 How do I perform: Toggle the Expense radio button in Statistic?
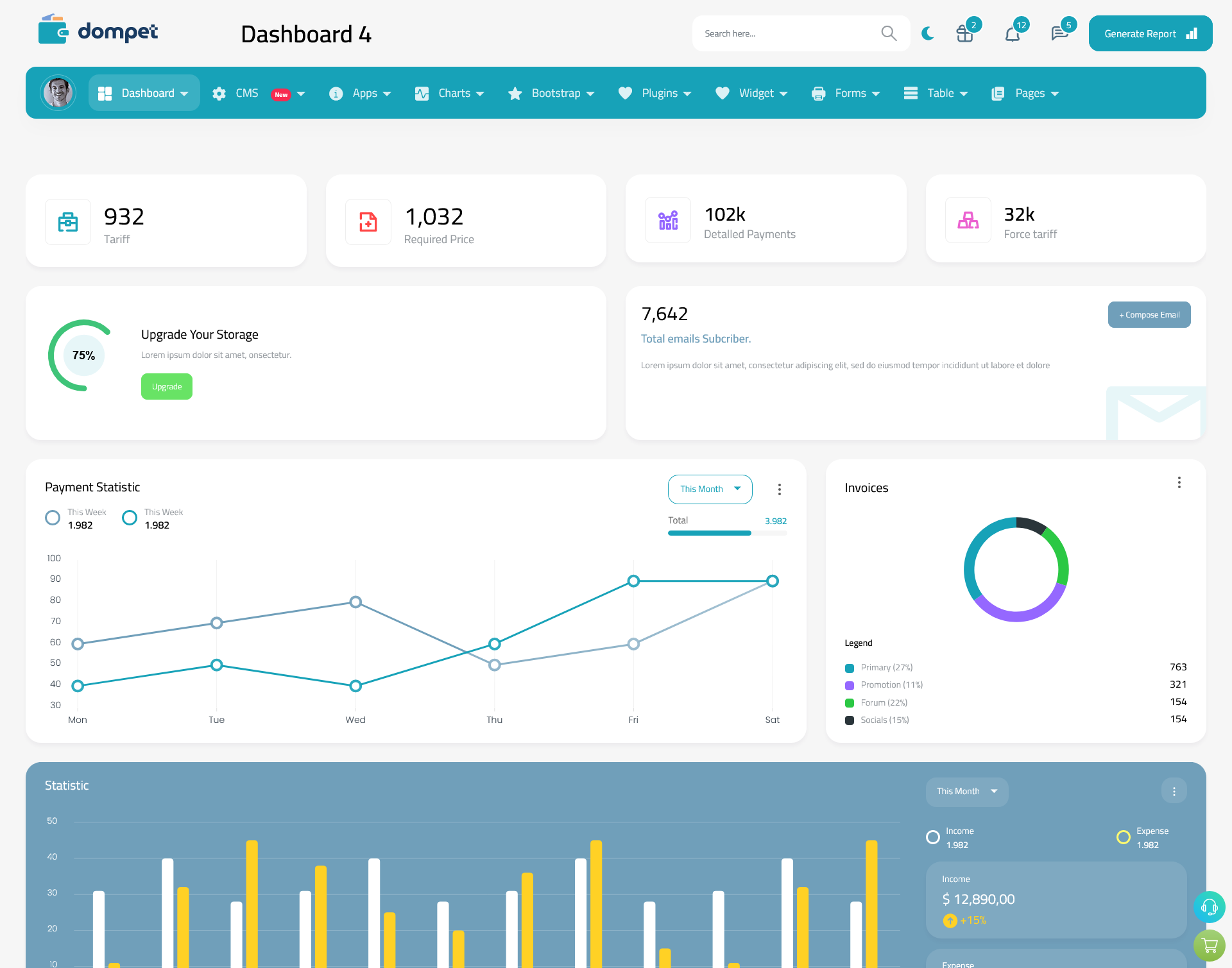tap(1123, 832)
